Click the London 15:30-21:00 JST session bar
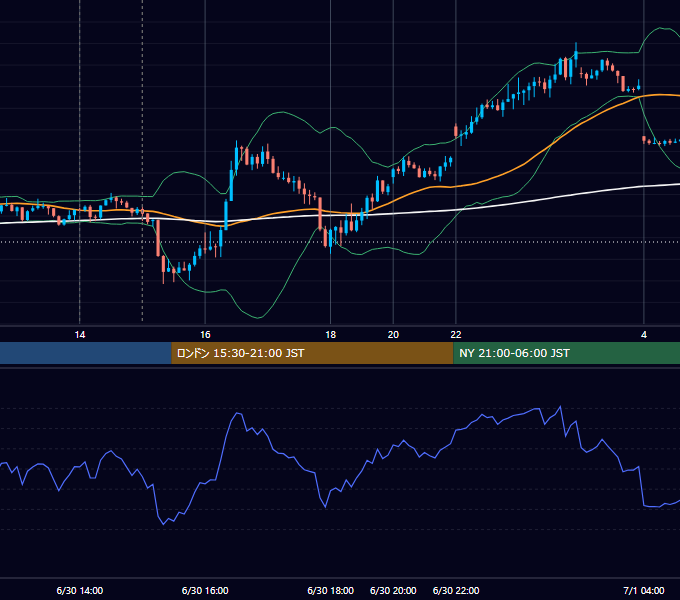 point(312,353)
